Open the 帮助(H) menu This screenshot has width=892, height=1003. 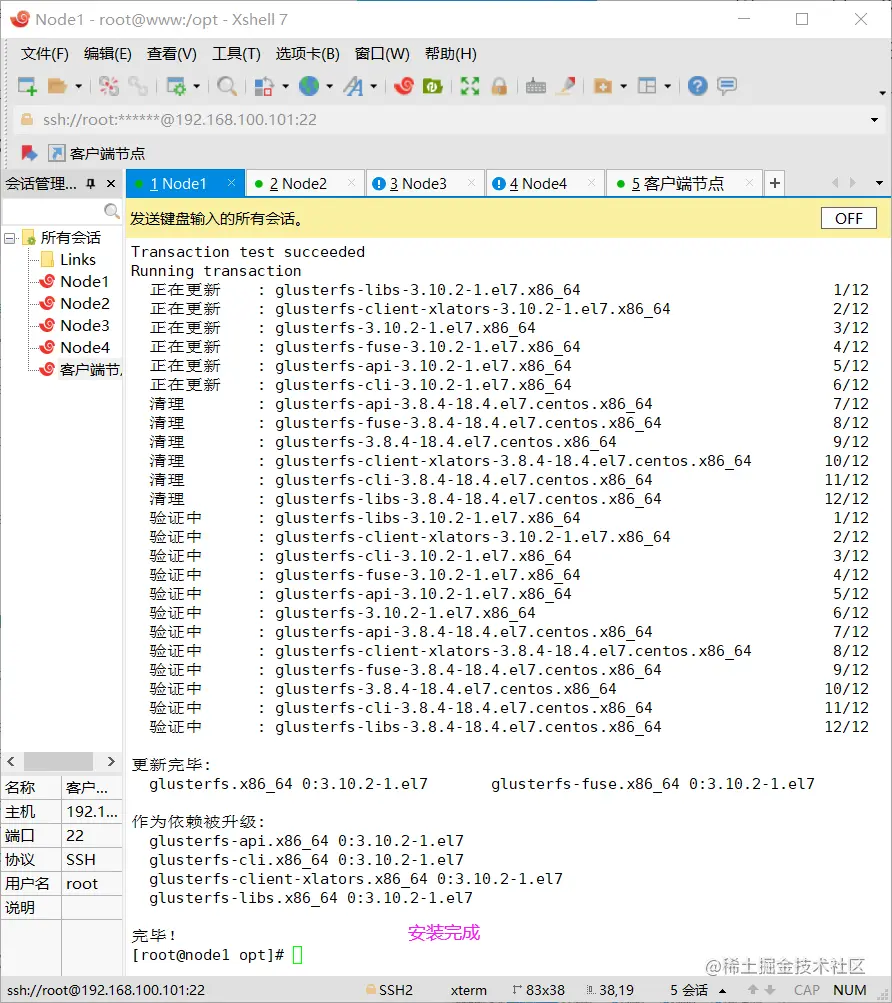[450, 54]
